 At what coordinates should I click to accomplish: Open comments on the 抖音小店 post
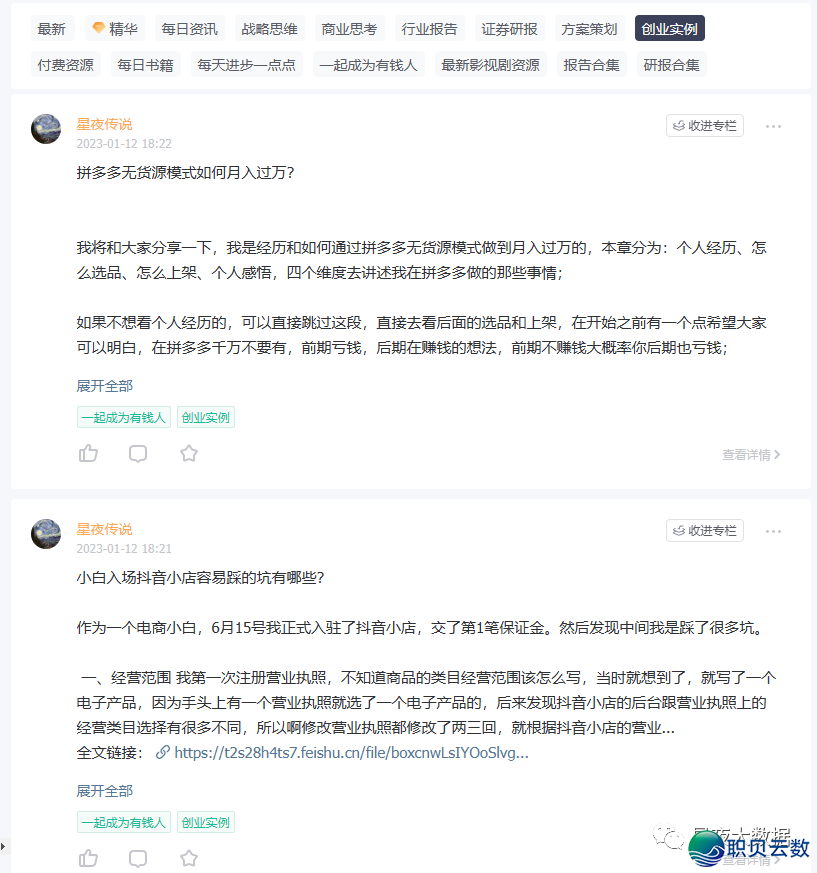(138, 859)
